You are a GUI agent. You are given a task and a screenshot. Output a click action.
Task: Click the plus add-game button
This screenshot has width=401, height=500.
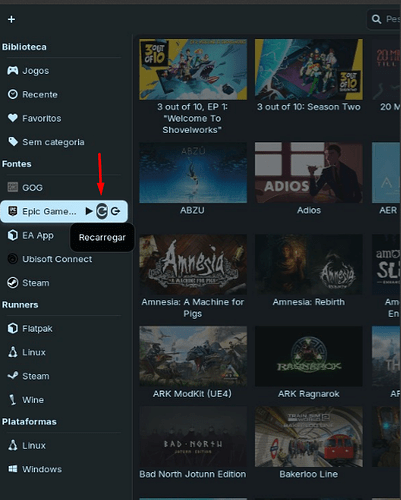click(x=11, y=19)
